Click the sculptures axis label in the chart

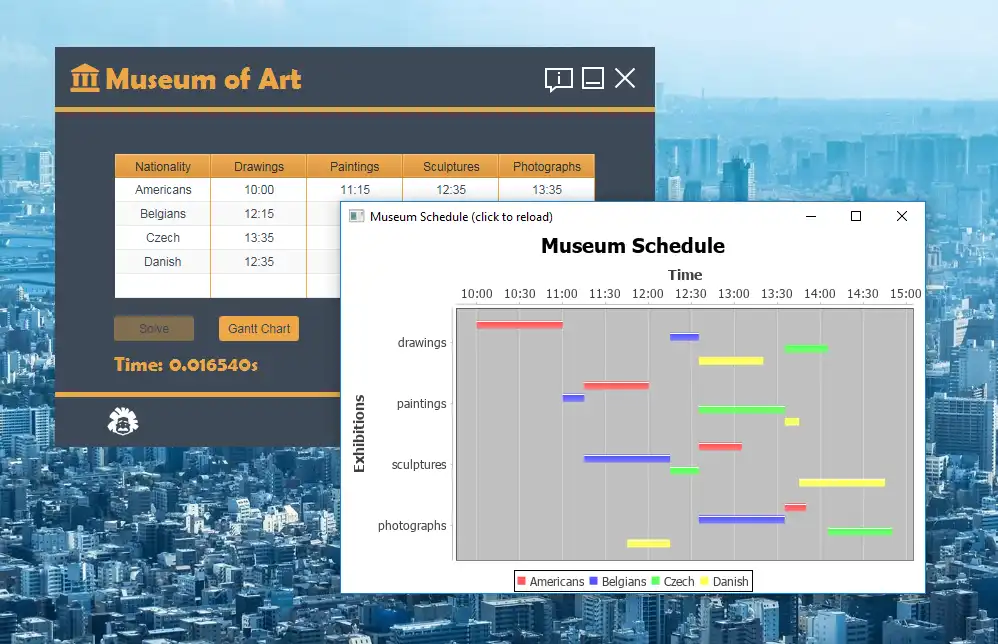point(419,465)
